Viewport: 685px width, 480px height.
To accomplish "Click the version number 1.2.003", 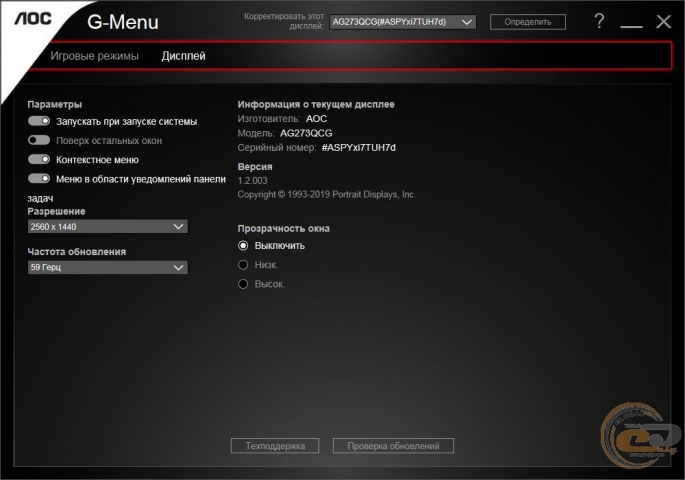I will pyautogui.click(x=253, y=180).
